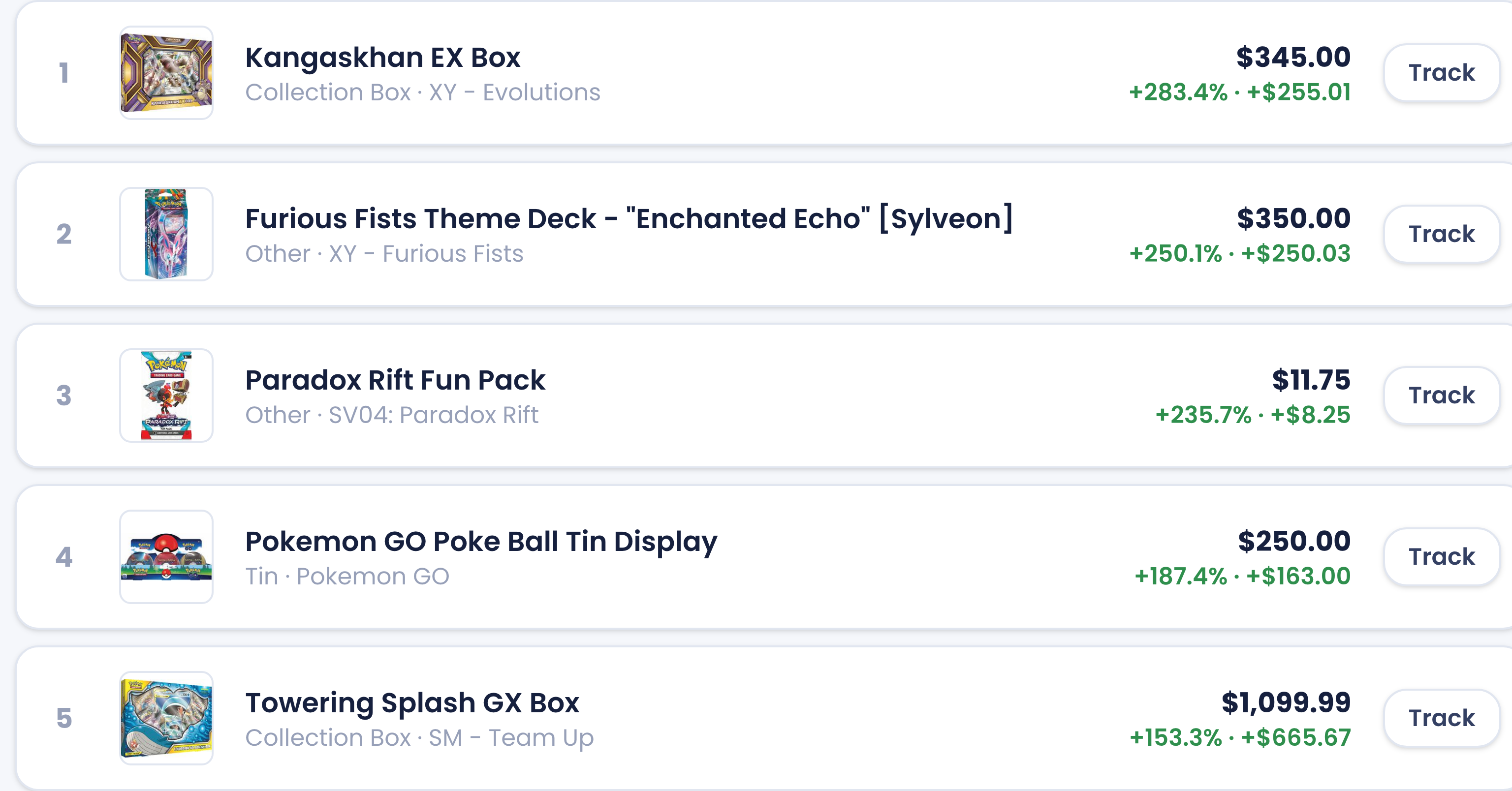The width and height of the screenshot is (1512, 791).
Task: Open the Kangaskhan EX Box product thumbnail
Action: [x=166, y=73]
